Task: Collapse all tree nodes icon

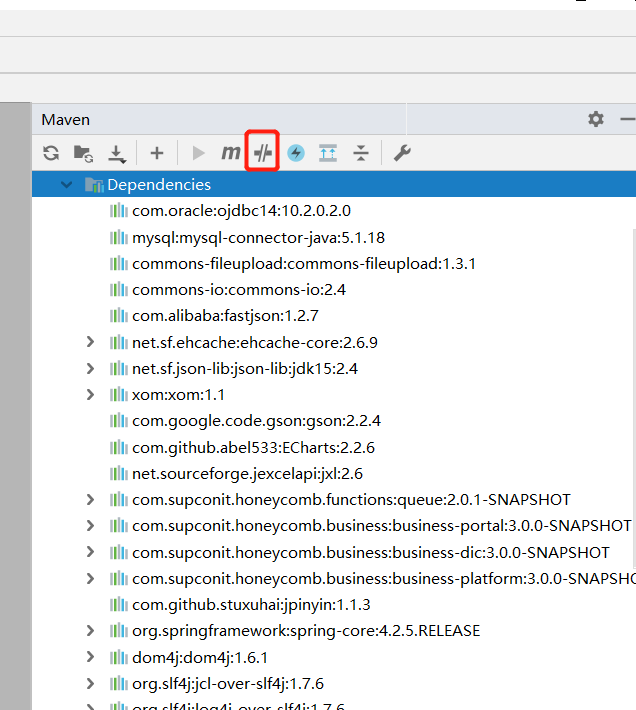Action: (361, 153)
